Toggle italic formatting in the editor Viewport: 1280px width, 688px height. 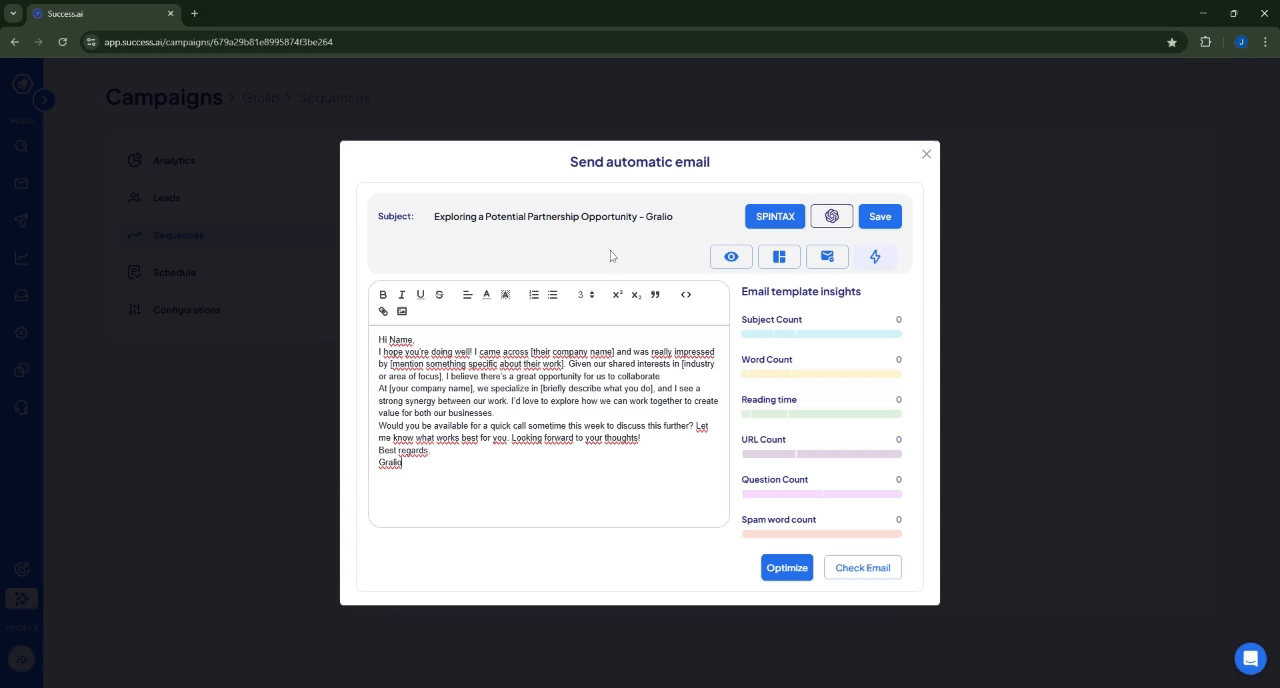tap(402, 295)
